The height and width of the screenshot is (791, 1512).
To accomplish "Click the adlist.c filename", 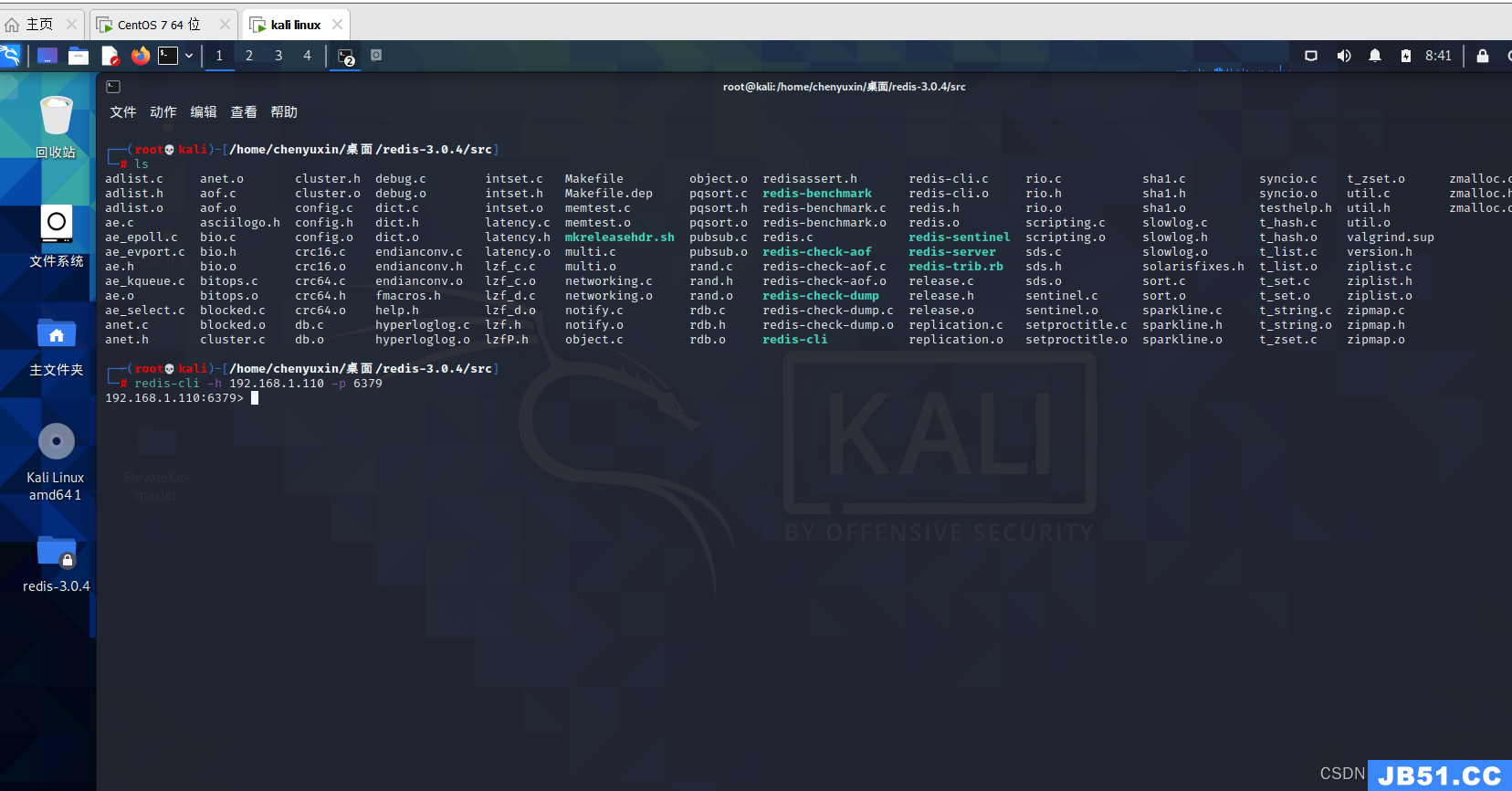I will click(x=134, y=179).
